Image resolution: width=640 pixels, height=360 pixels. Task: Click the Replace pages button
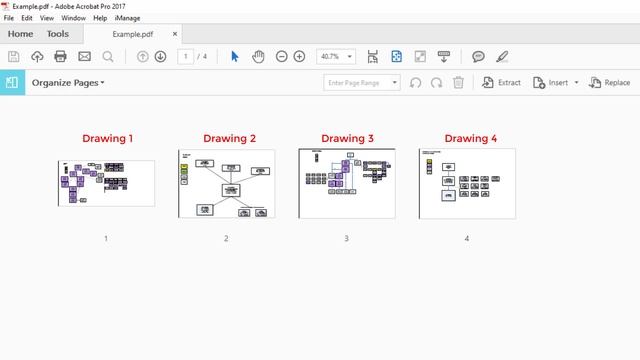click(609, 83)
